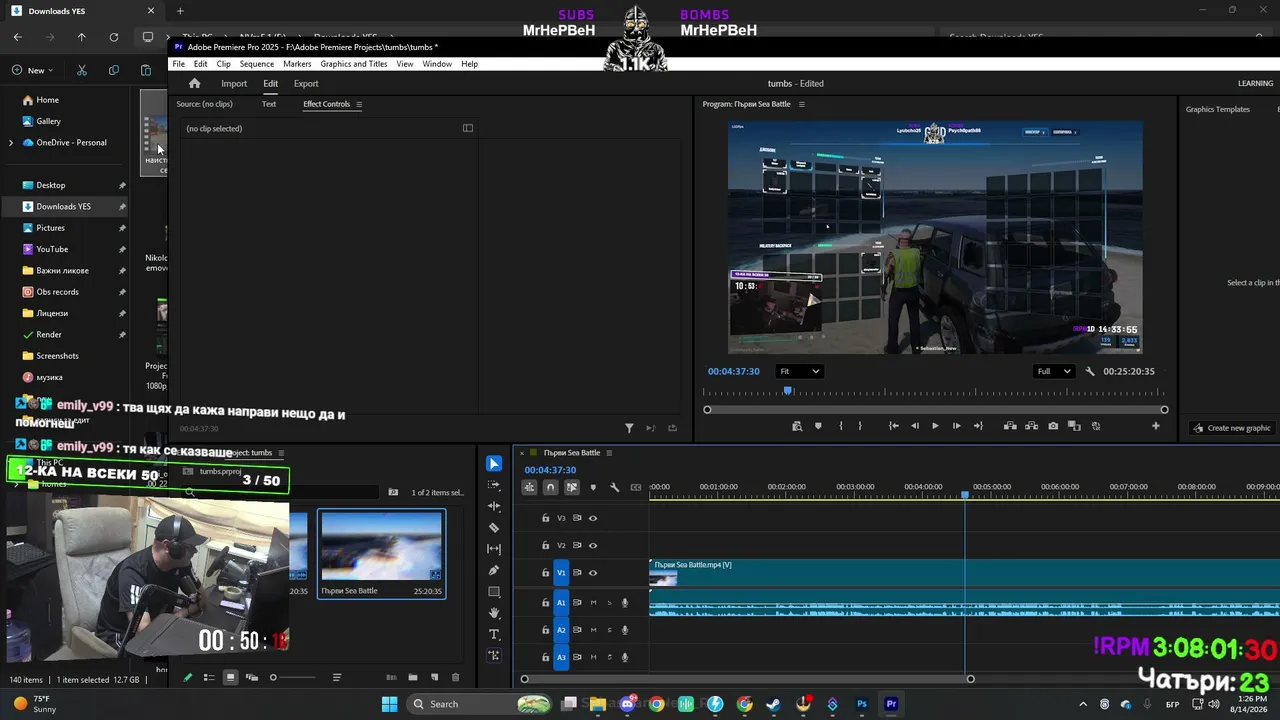Image resolution: width=1280 pixels, height=720 pixels.
Task: Toggle Snap in timeline
Action: pyautogui.click(x=550, y=487)
